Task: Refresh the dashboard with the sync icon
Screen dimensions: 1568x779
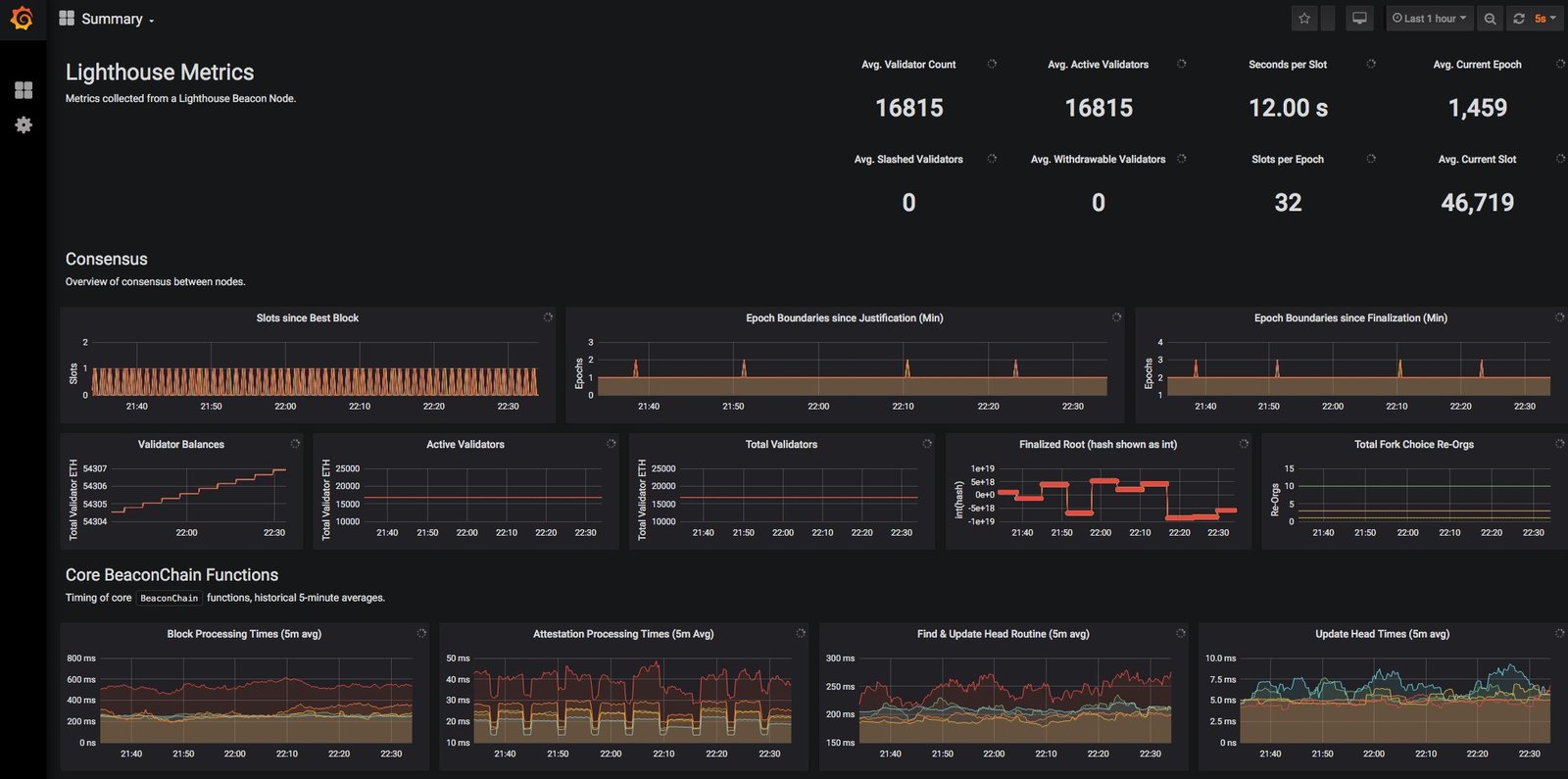Action: (x=1519, y=19)
